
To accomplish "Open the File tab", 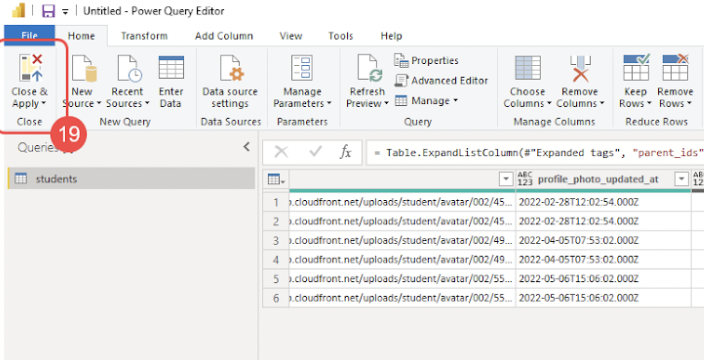I will coord(30,36).
